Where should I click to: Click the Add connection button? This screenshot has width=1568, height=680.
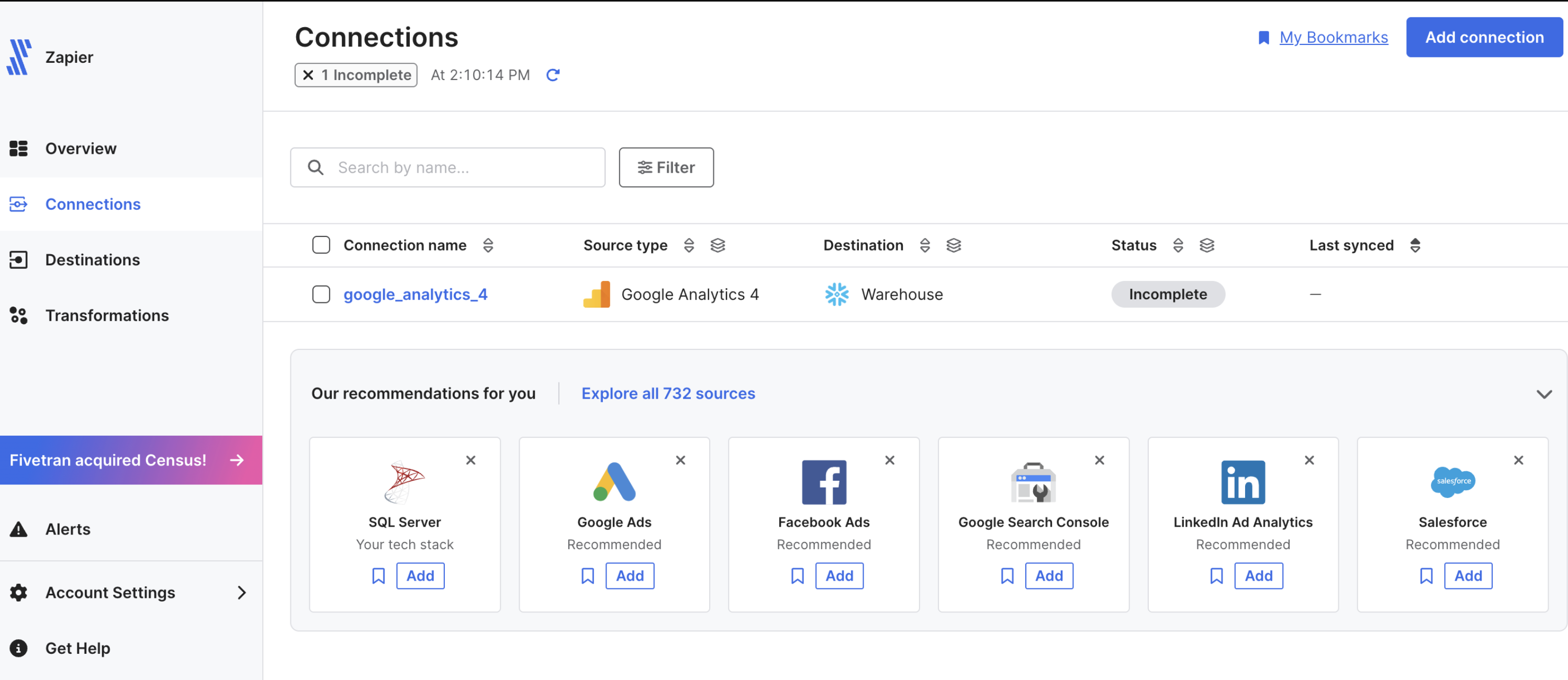(1484, 37)
